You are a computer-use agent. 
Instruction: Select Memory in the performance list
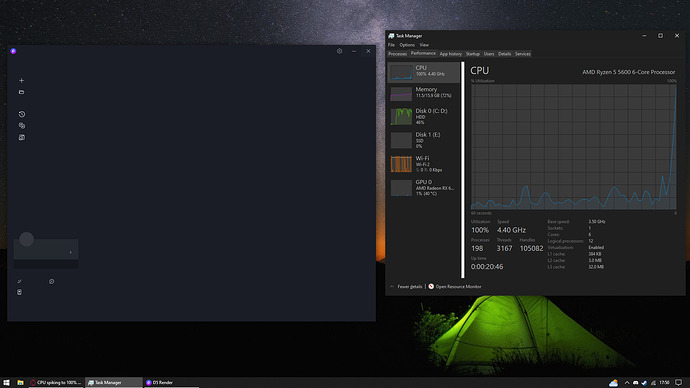pos(423,93)
